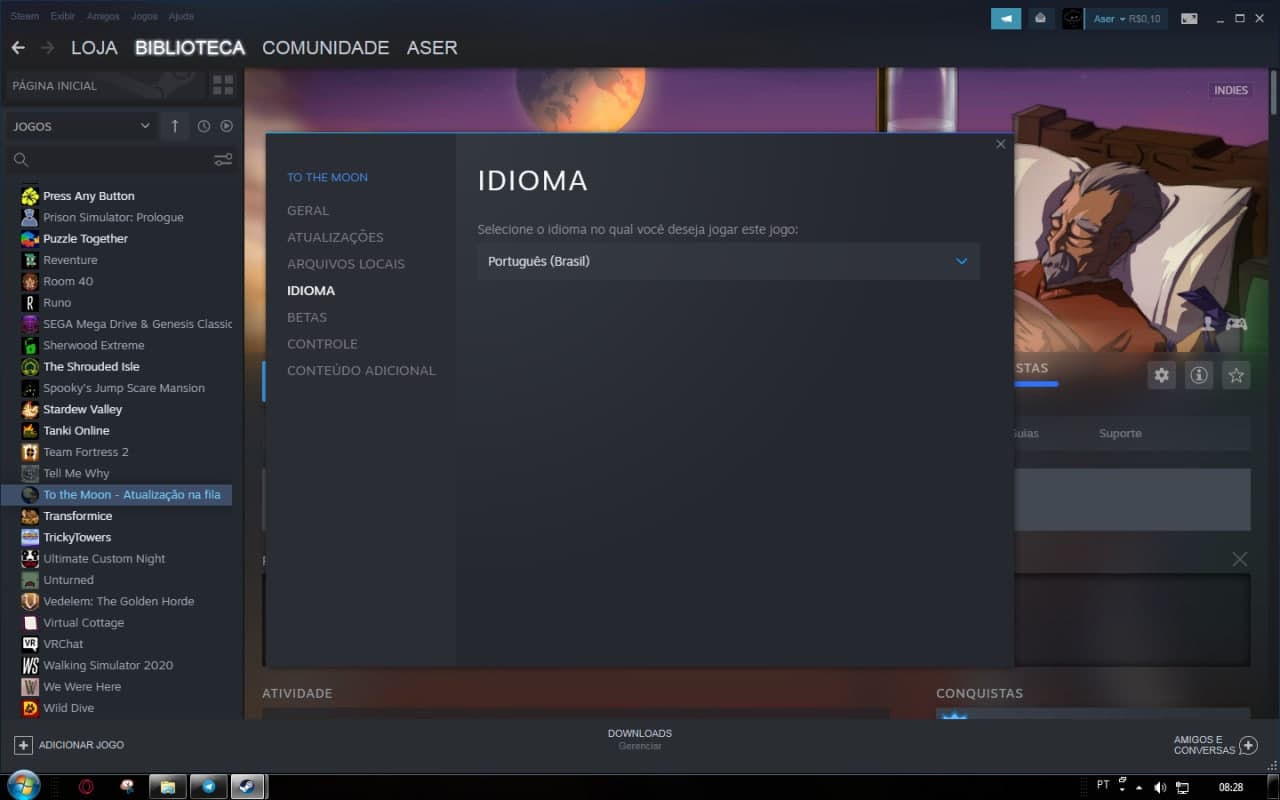Show only ready-to-play games icon

[x=227, y=126]
